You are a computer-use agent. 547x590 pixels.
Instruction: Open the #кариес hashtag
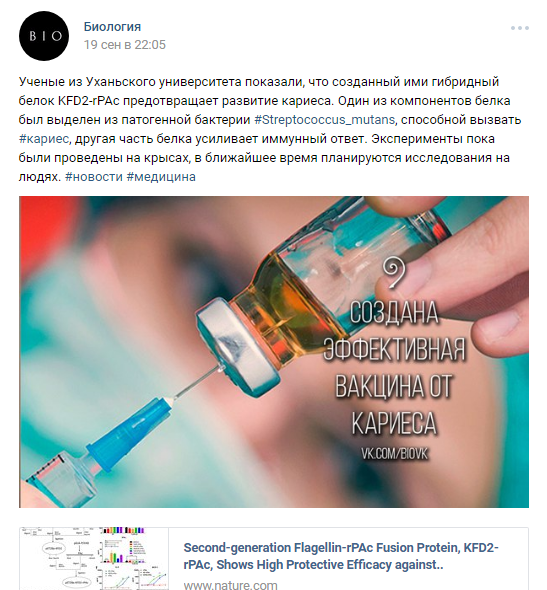pyautogui.click(x=44, y=139)
